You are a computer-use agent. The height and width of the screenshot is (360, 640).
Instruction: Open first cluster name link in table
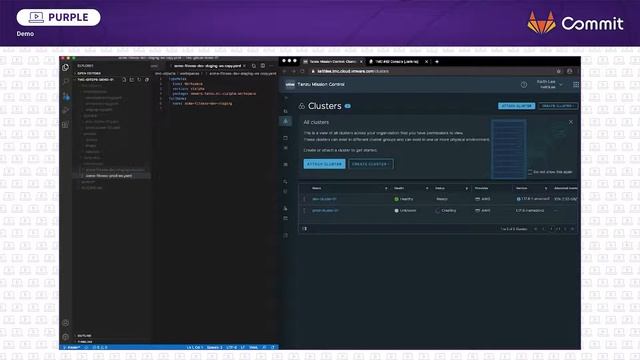tap(324, 199)
